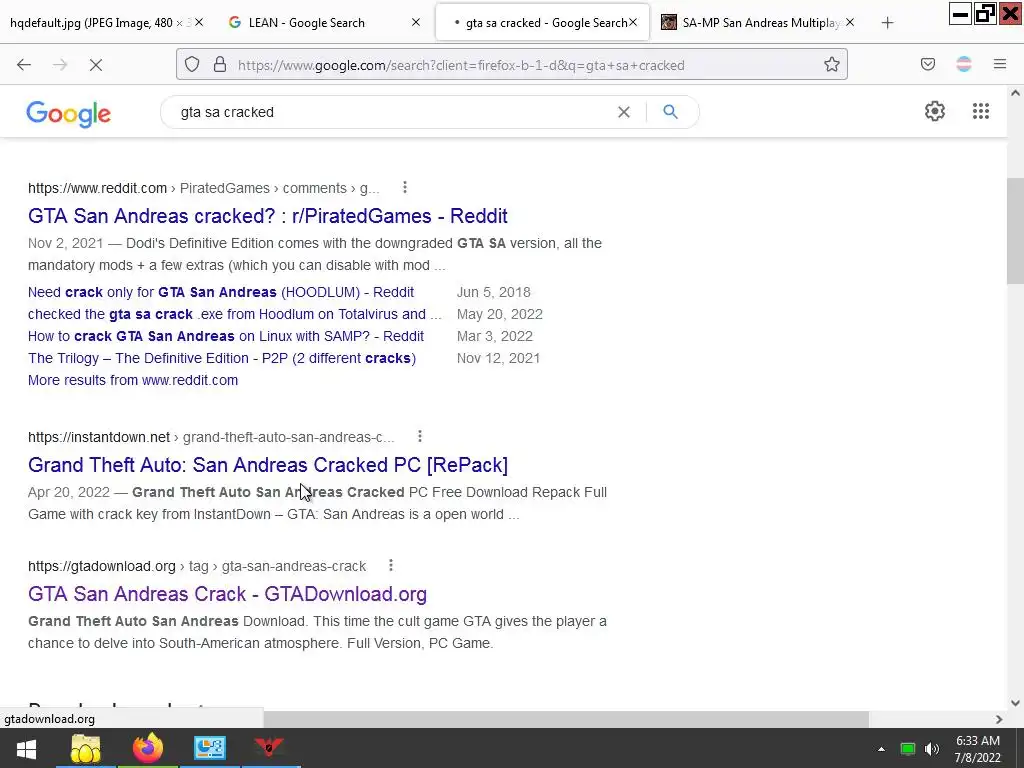The image size is (1024, 768).
Task: Close the SA-MP San Andreas tab
Action: (x=850, y=23)
